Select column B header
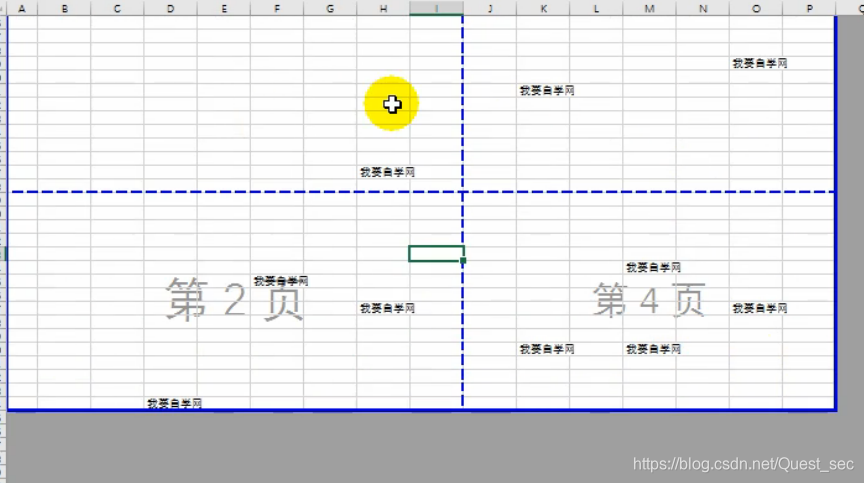 64,8
